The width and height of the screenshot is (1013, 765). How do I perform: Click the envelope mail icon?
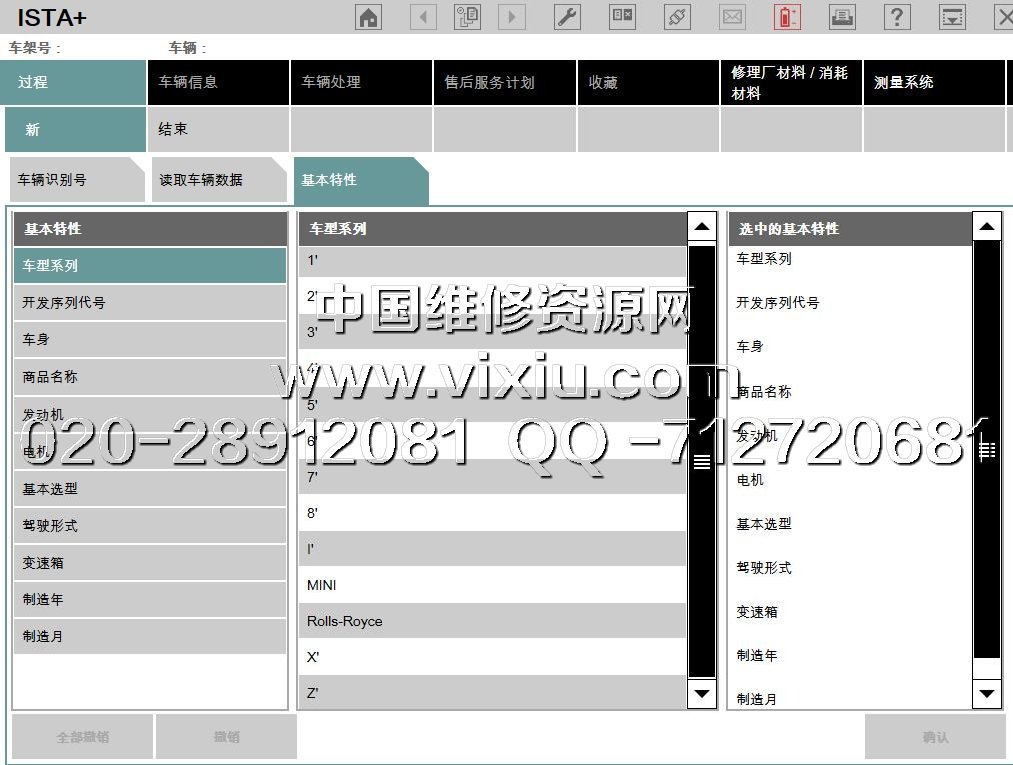coord(733,17)
